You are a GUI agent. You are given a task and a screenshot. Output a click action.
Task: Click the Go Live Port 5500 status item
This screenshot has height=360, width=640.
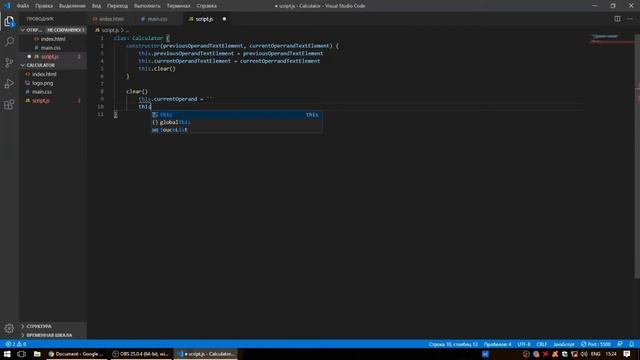tap(596, 344)
